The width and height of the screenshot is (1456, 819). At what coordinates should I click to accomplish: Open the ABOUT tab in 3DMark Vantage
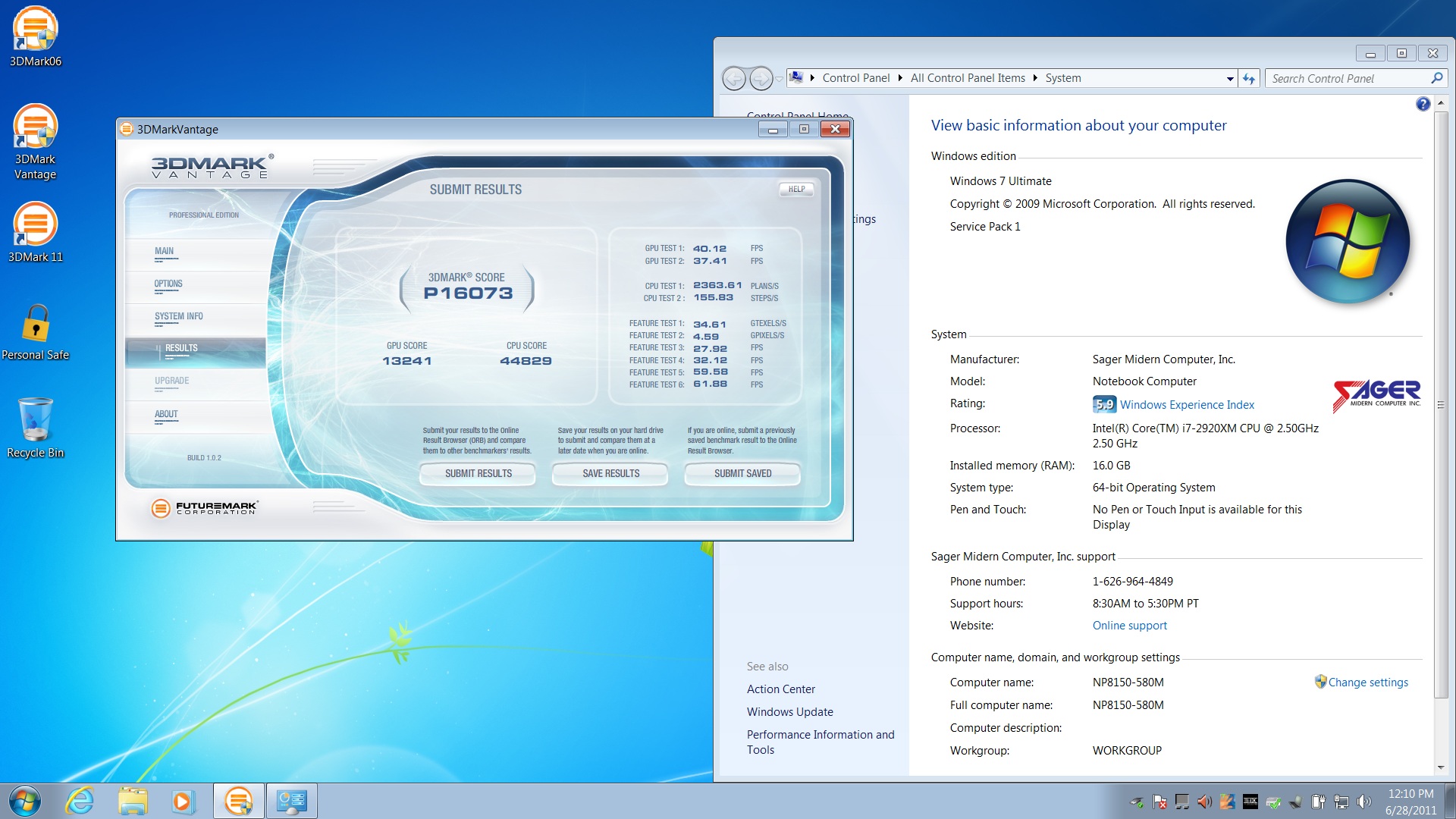166,414
